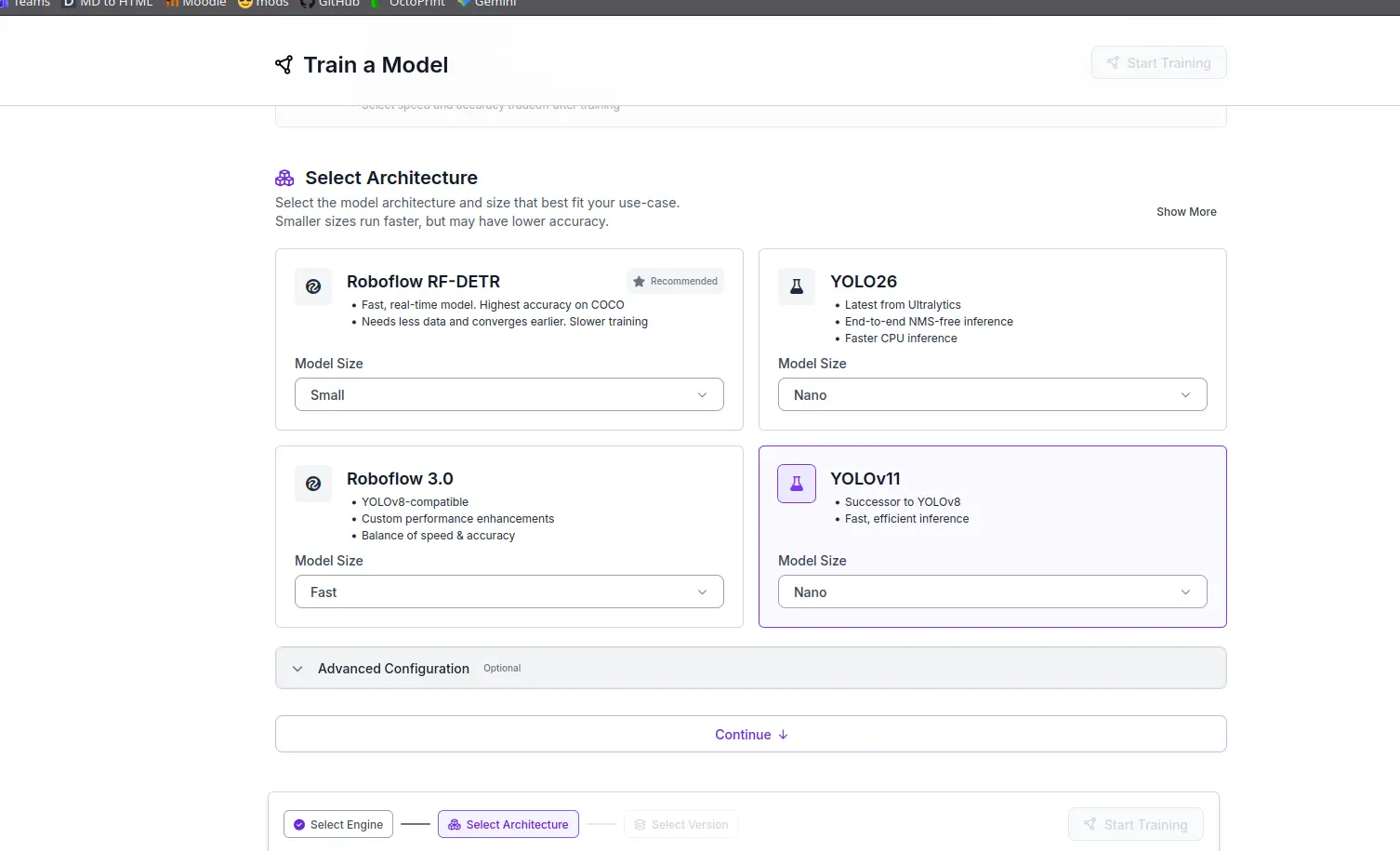The height and width of the screenshot is (851, 1400).
Task: Go to the Select Version step
Action: [681, 824]
